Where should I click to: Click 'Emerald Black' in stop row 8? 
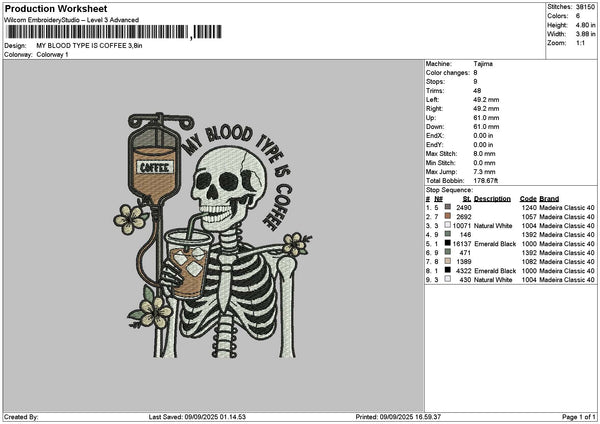[495, 271]
